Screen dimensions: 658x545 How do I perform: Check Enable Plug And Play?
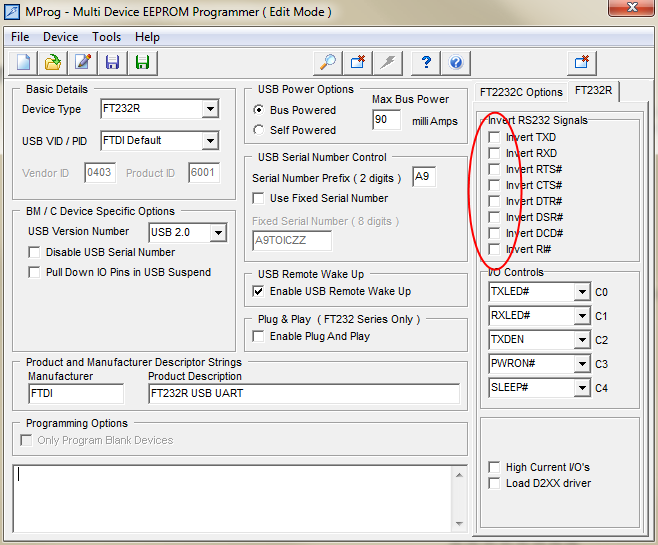tap(258, 336)
